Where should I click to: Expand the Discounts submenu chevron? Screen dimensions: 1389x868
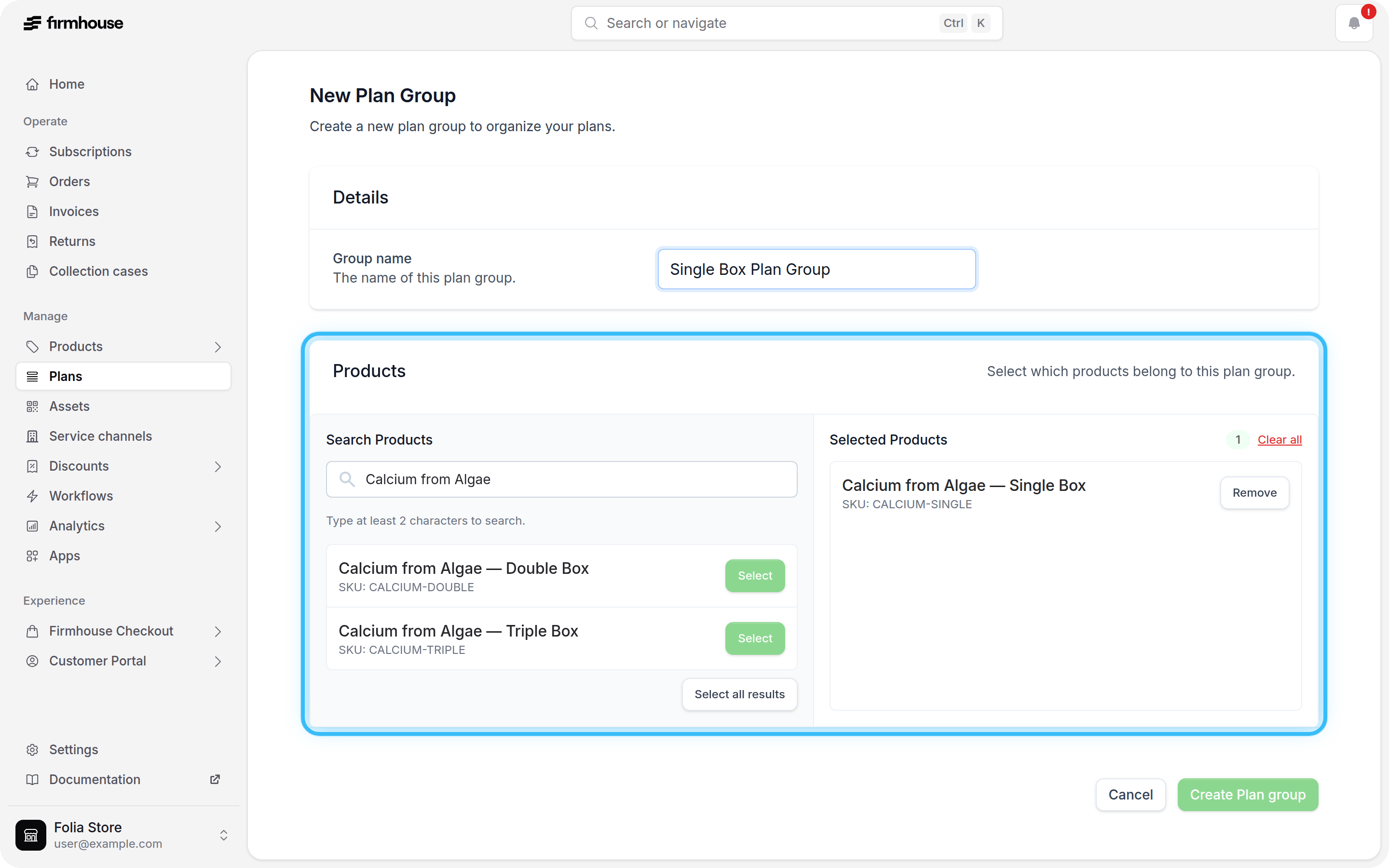coord(218,466)
